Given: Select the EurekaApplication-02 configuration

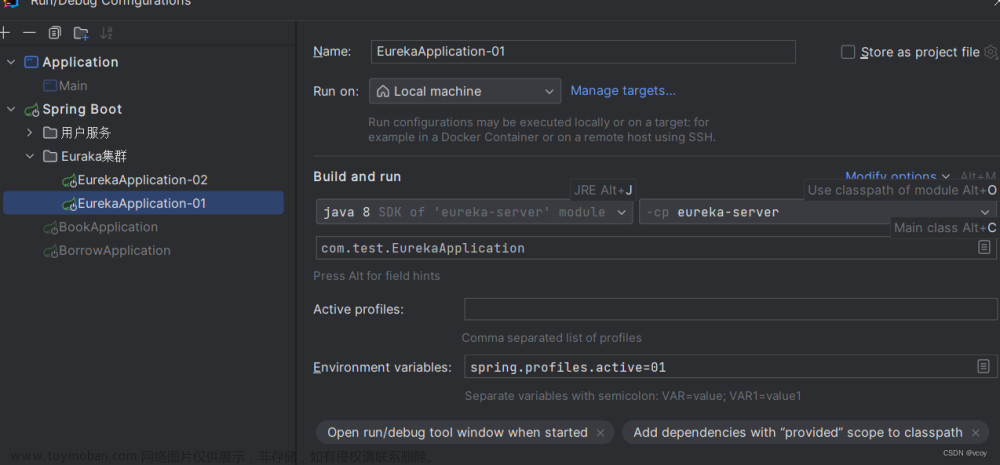Looking at the screenshot, I should point(143,180).
